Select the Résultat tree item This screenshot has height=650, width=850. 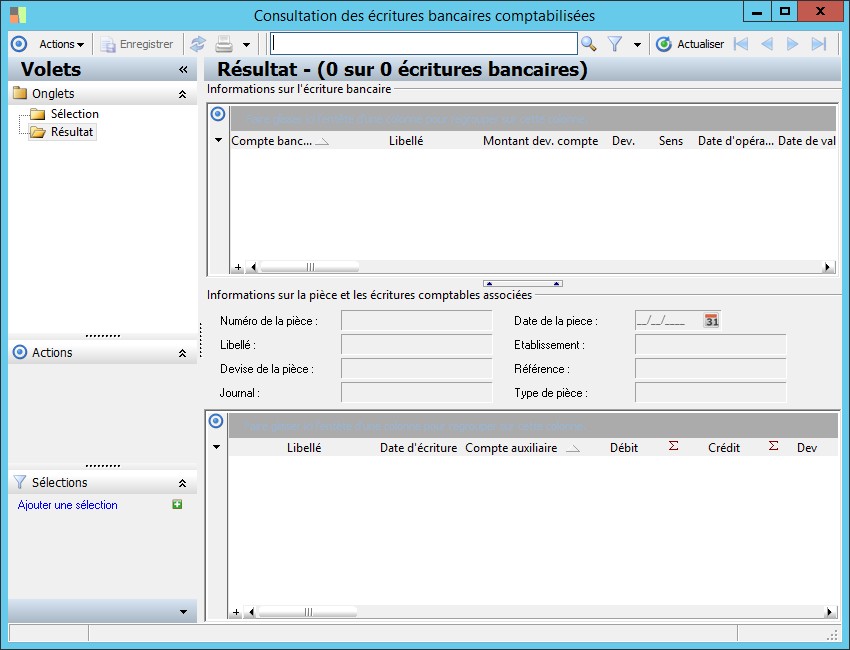[71, 132]
